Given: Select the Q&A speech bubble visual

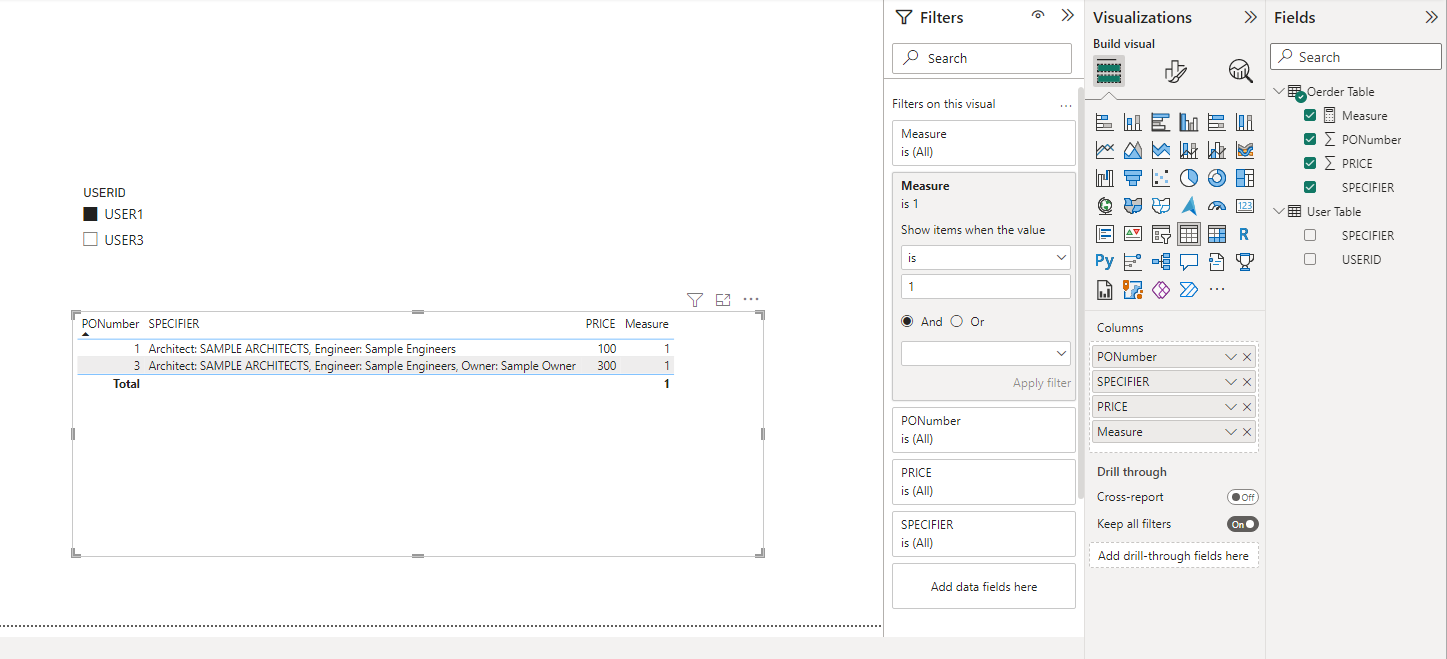Looking at the screenshot, I should (1189, 261).
